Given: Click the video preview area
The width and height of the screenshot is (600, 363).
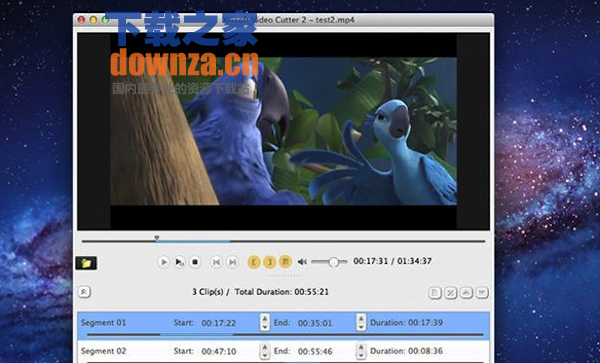Looking at the screenshot, I should (x=283, y=131).
